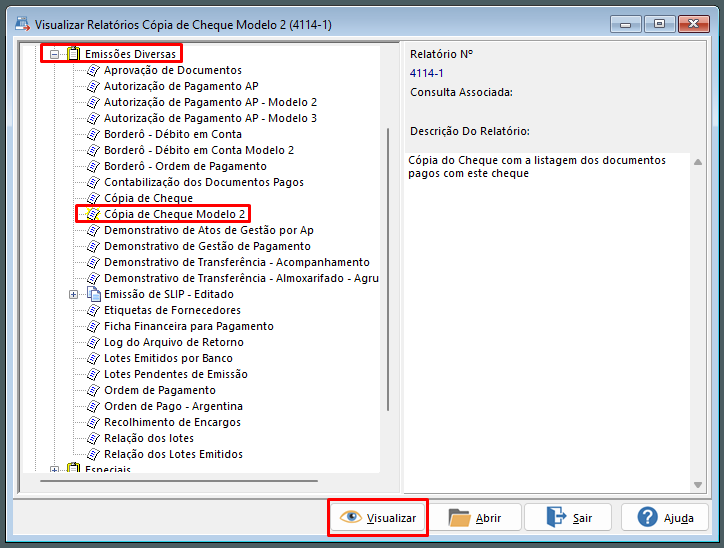Click icon beside Demonstrativo de Atos de Gestão por Ap
The height and width of the screenshot is (548, 724).
tap(94, 230)
